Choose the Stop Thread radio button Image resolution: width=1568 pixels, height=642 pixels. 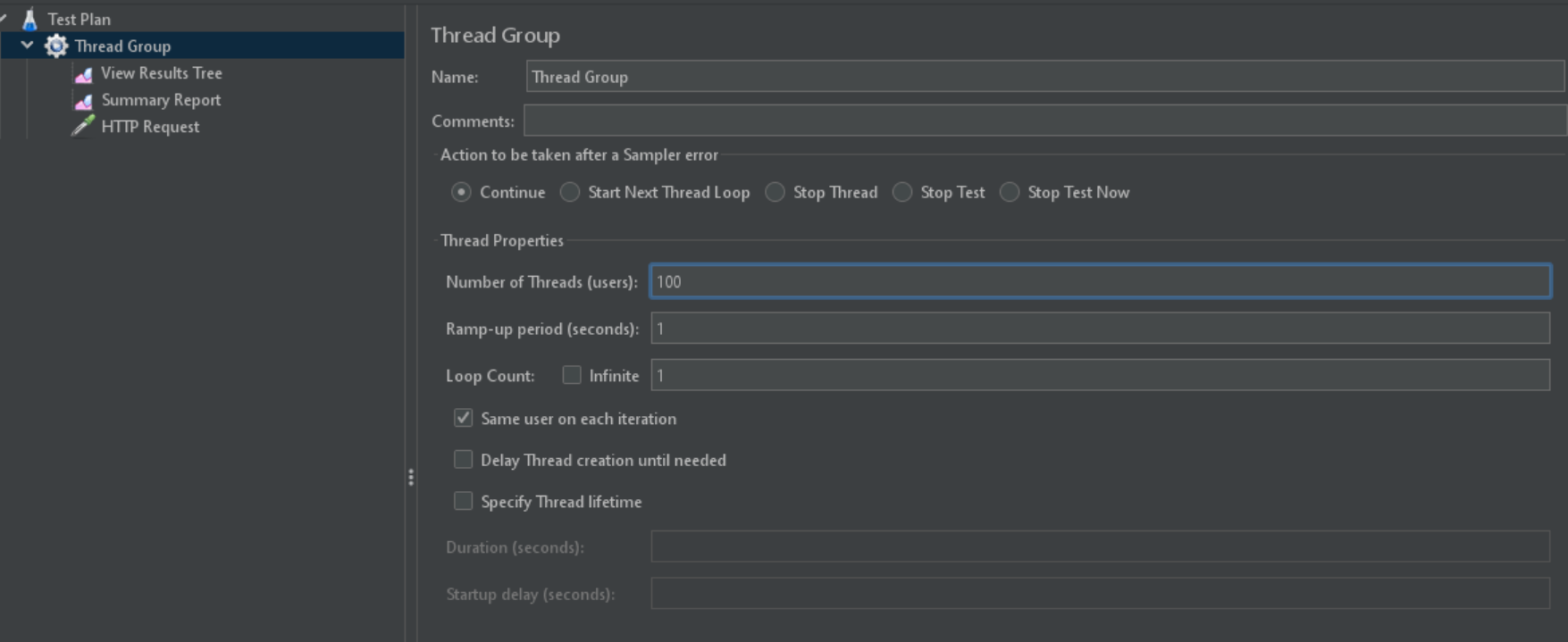776,193
